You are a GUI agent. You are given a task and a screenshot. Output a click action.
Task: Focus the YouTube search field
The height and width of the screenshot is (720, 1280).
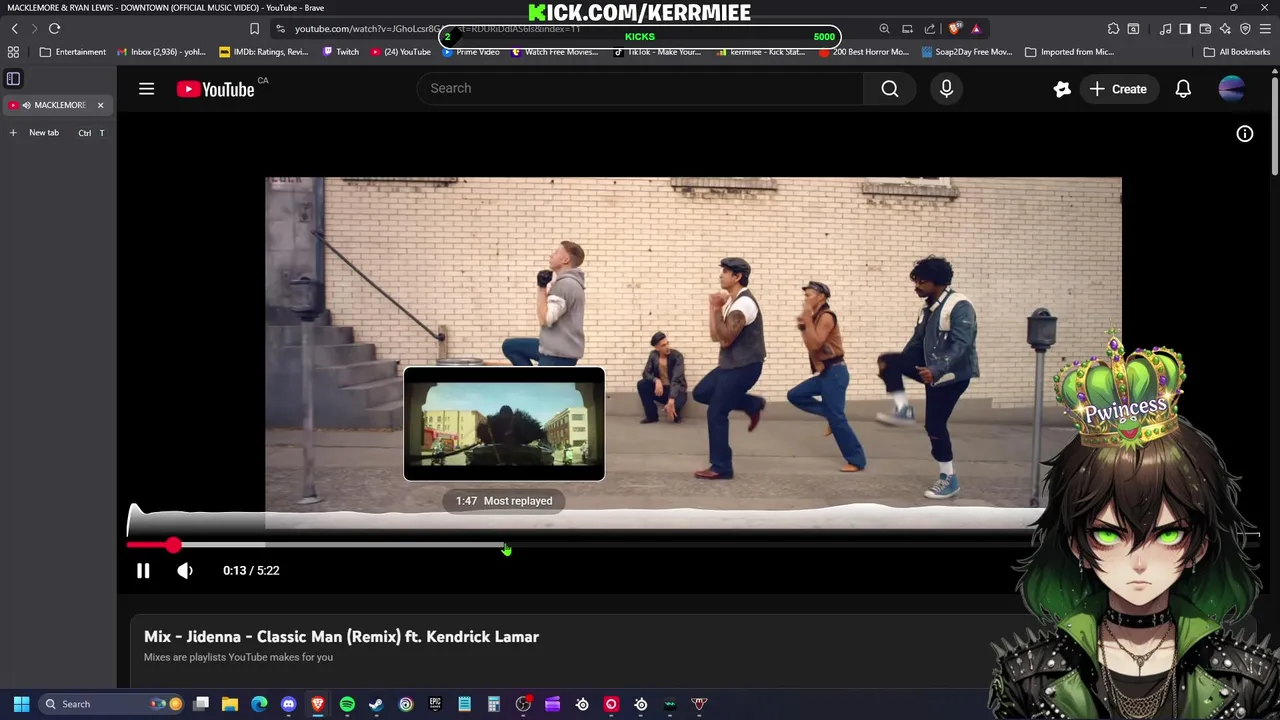pyautogui.click(x=640, y=89)
